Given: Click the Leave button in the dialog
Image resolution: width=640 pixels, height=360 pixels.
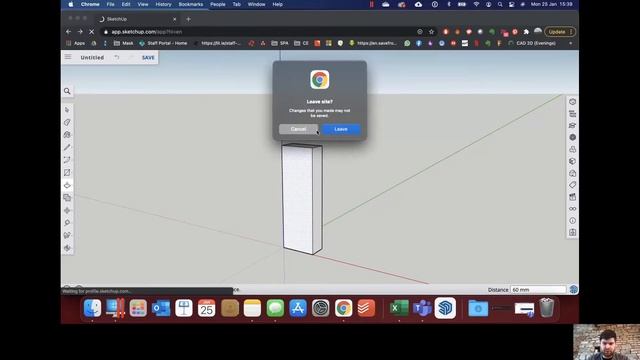Looking at the screenshot, I should (341, 129).
